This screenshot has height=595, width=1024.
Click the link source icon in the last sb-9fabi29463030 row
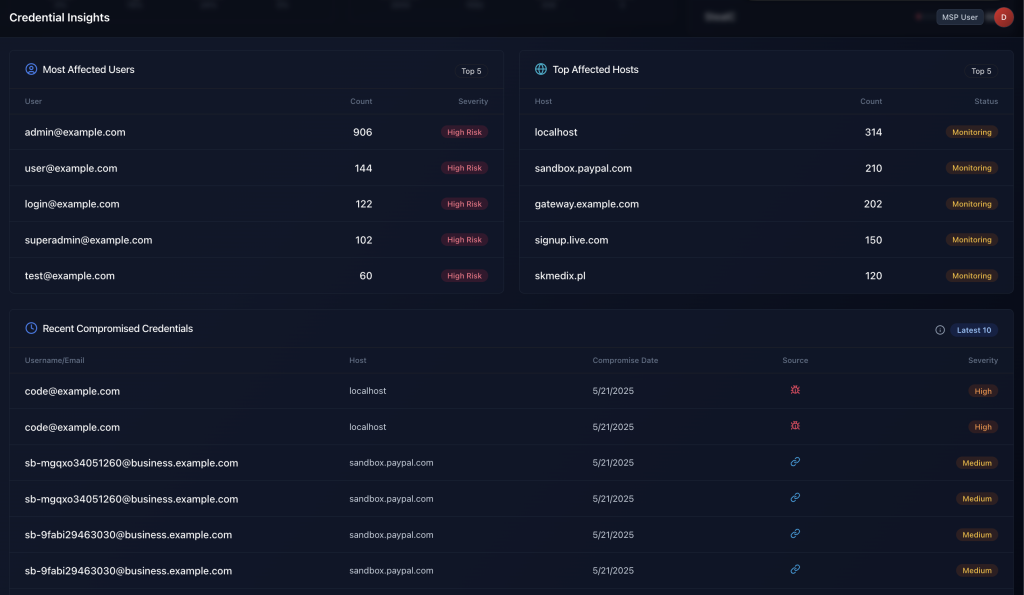pyautogui.click(x=795, y=569)
